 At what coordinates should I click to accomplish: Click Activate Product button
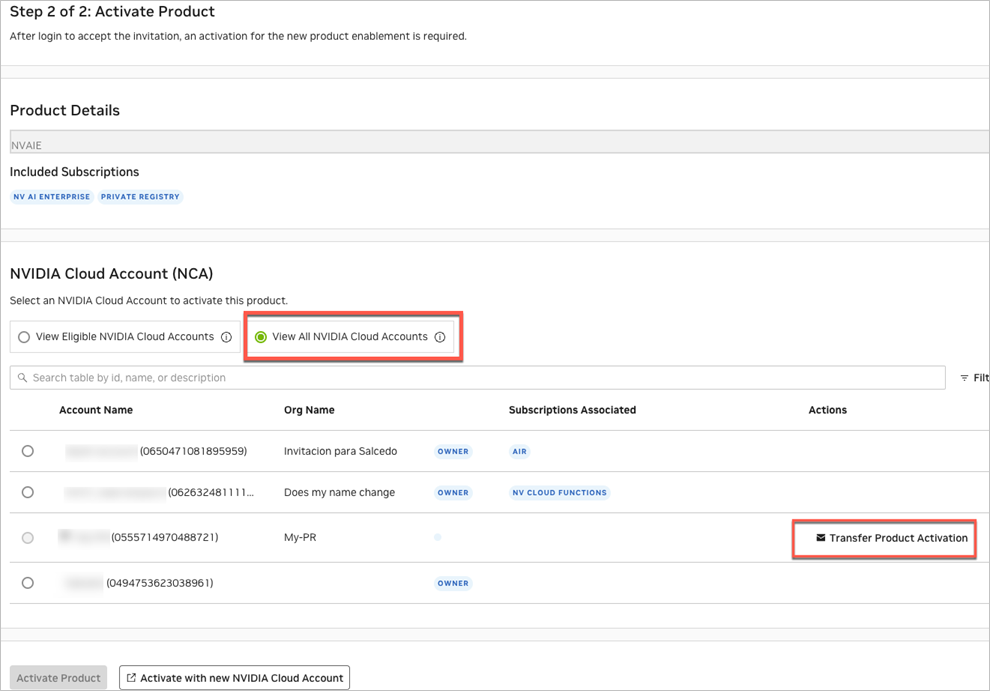coord(59,678)
